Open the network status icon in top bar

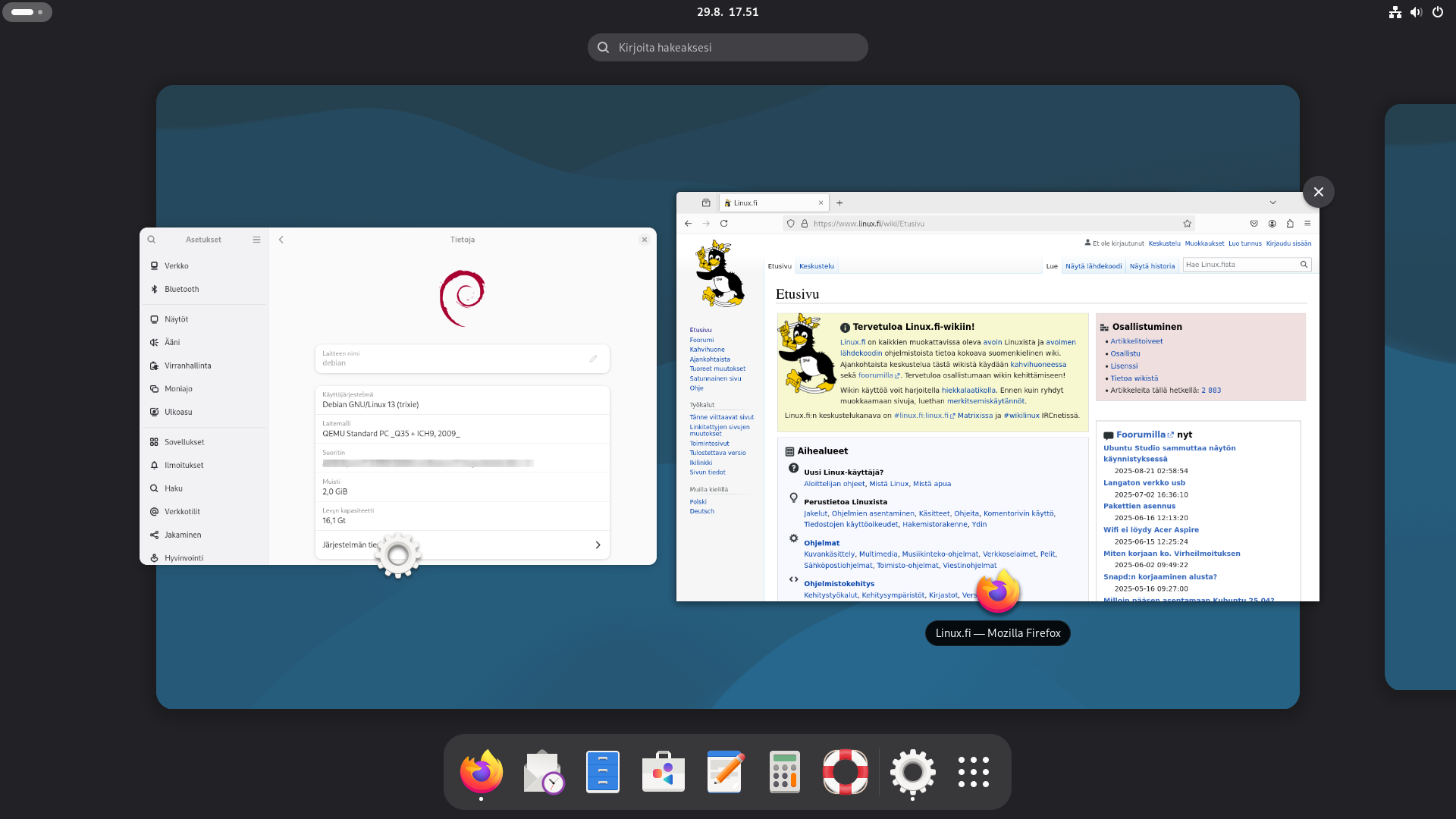1395,12
